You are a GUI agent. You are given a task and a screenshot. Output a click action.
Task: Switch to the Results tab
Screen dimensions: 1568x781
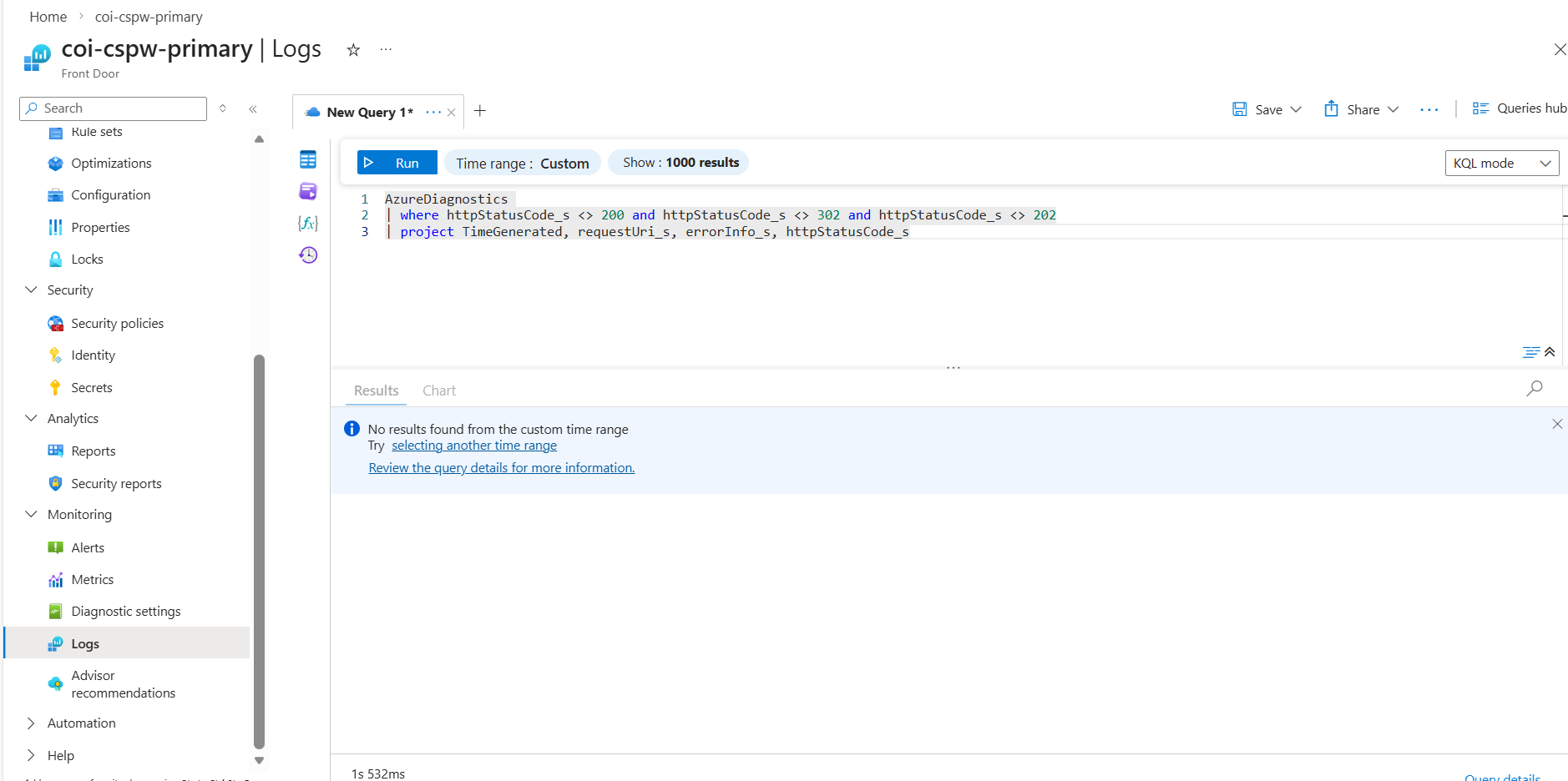(x=377, y=390)
